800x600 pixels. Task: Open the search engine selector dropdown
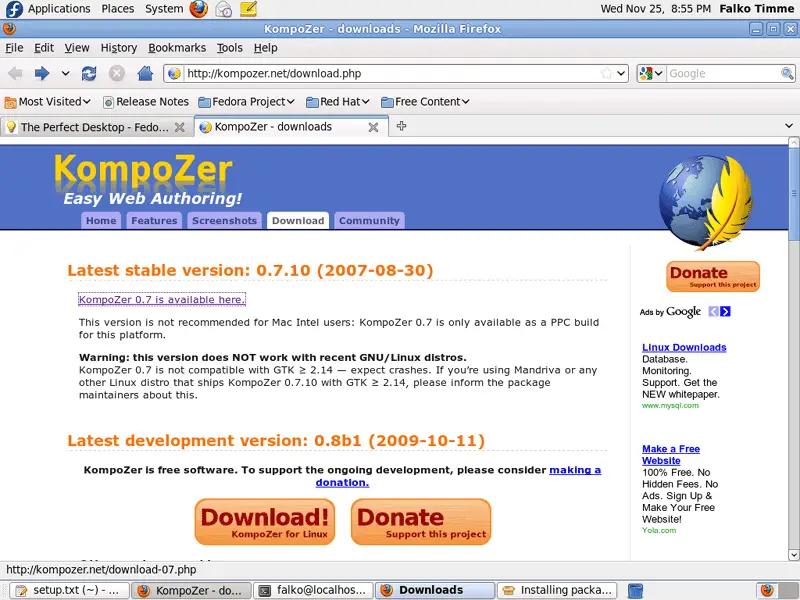coord(651,73)
